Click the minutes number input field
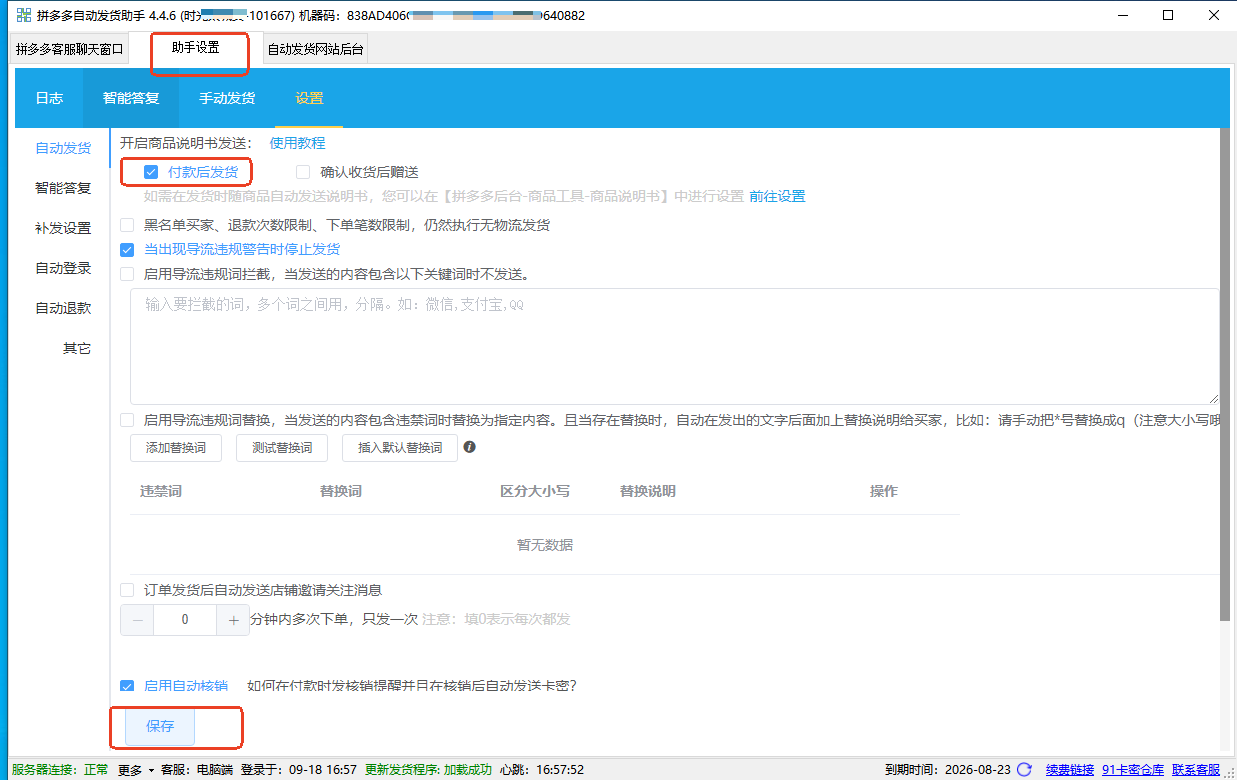This screenshot has width=1237, height=780. [185, 620]
